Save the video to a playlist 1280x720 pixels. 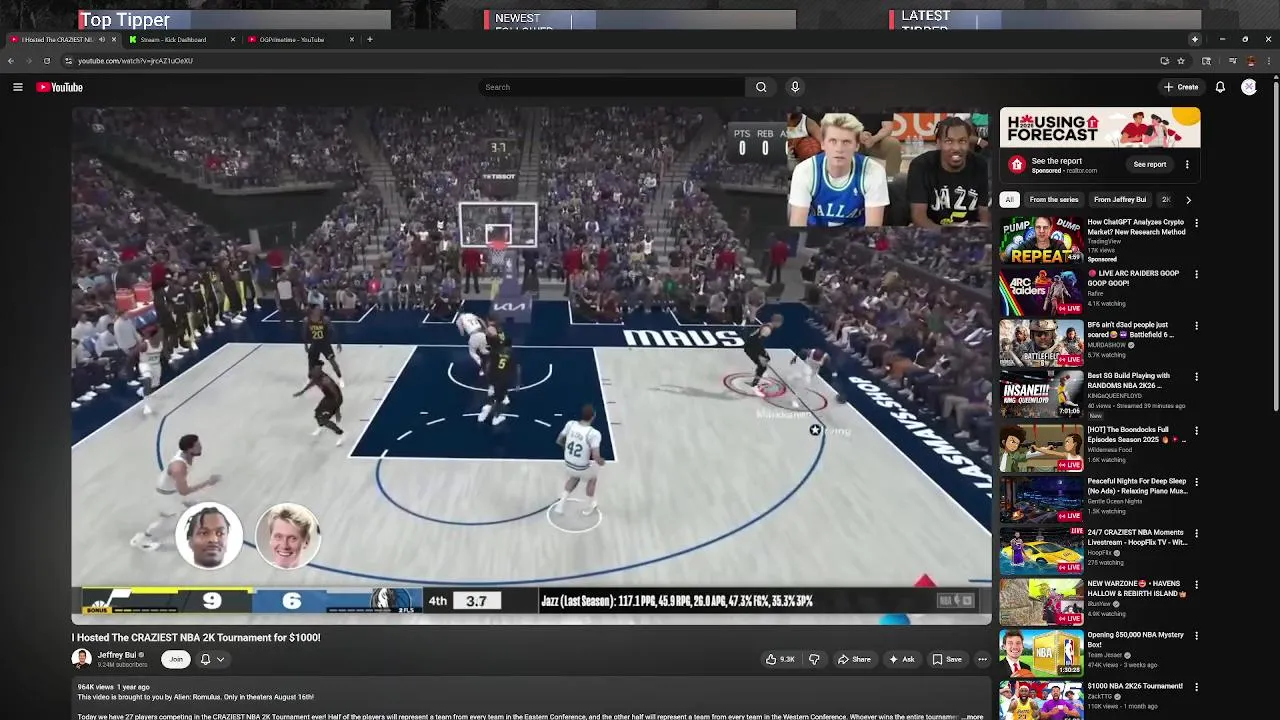click(x=947, y=659)
